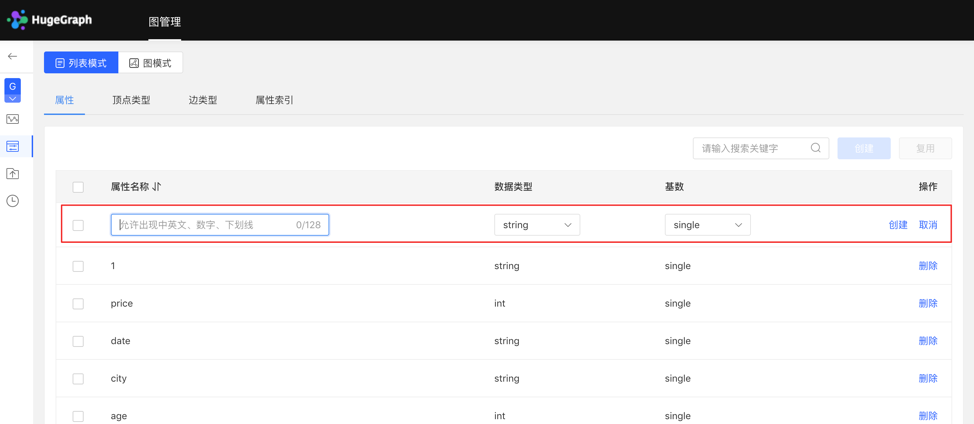Click the back arrow in the sidebar
Viewport: 974px width, 424px height.
pos(12,57)
